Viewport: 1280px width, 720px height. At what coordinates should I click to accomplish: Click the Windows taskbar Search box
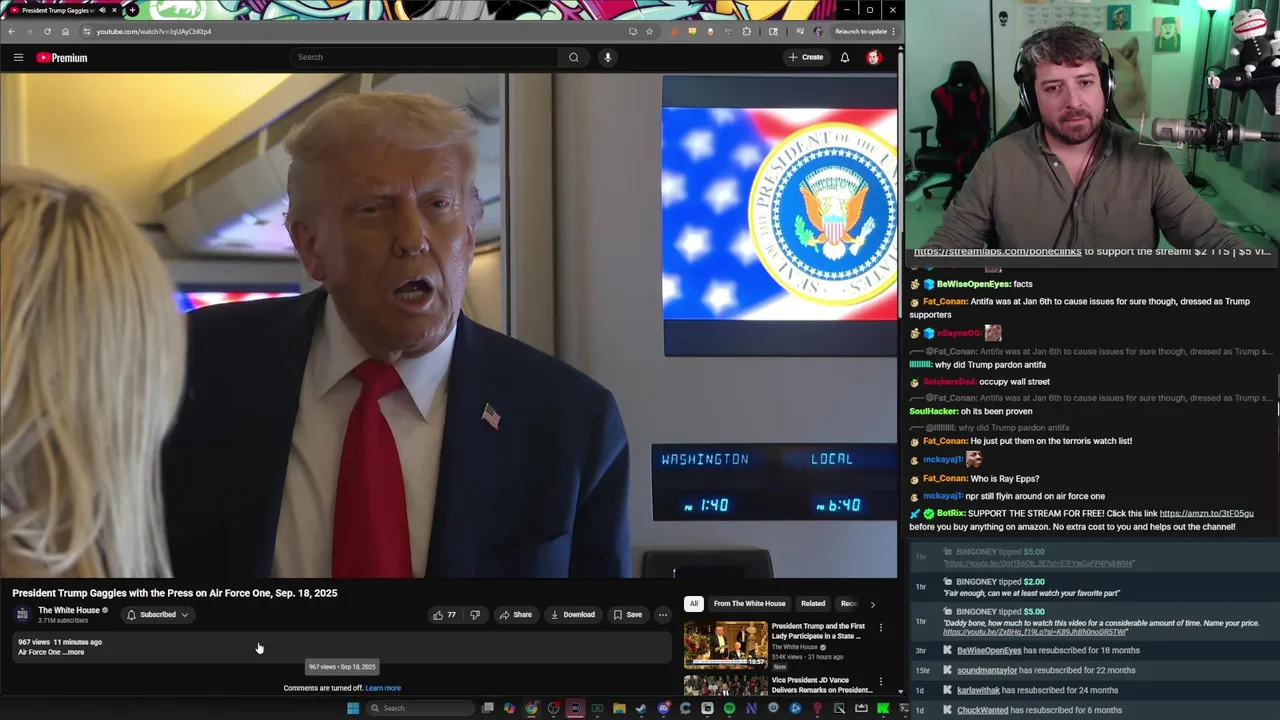[418, 708]
